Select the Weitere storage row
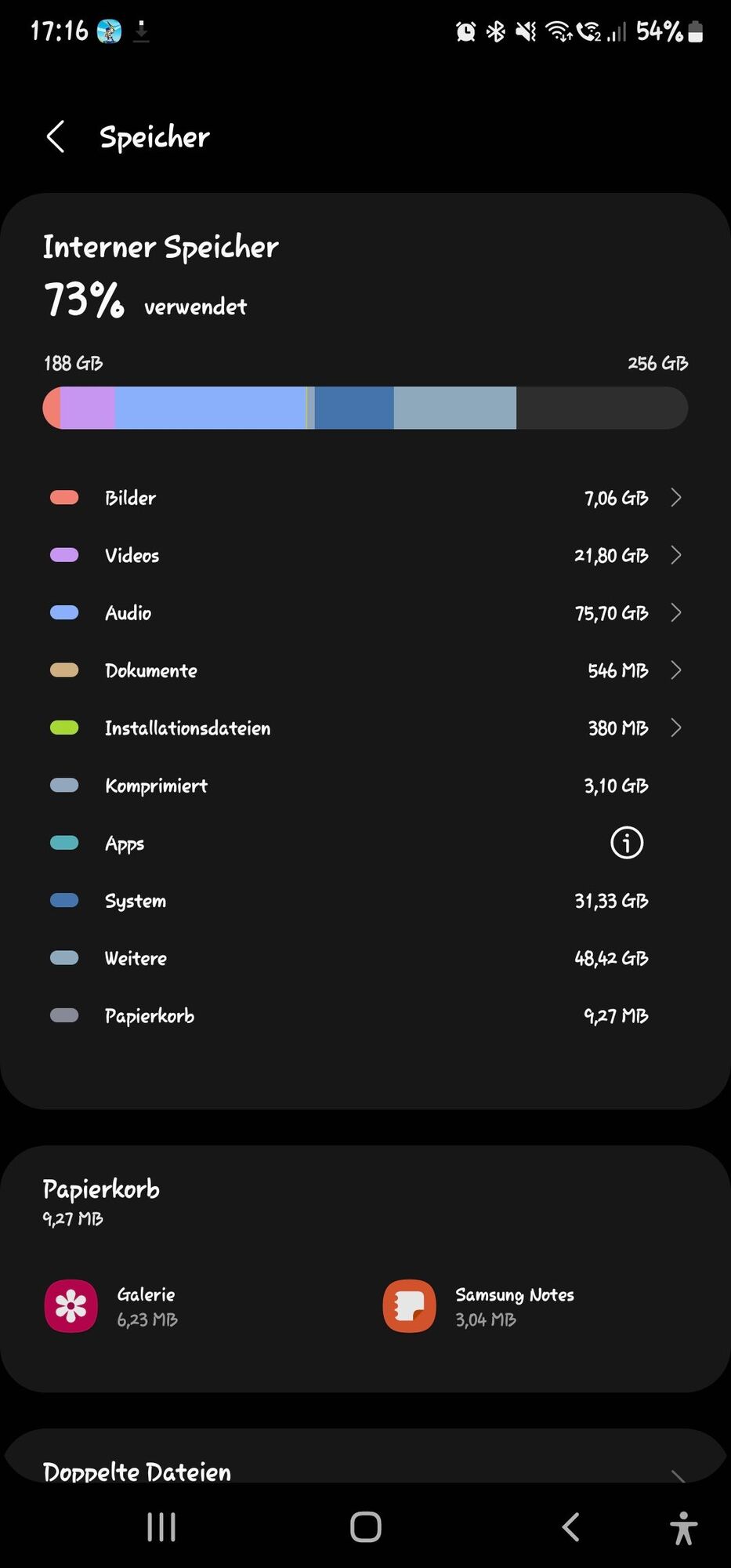 coord(364,958)
